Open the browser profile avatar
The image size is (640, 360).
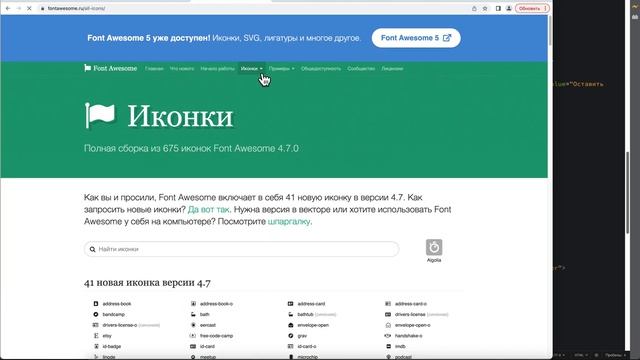[509, 8]
